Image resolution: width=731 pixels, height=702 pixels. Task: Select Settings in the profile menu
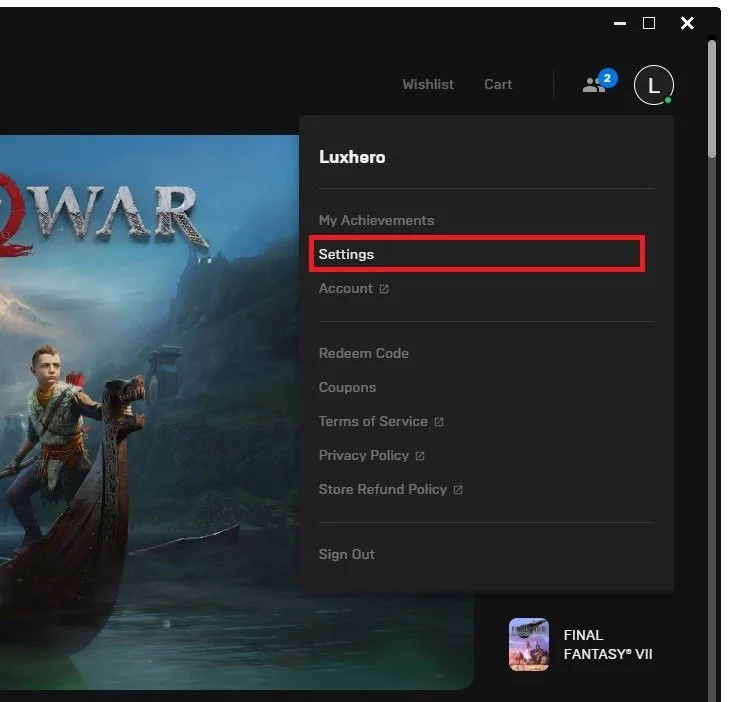click(x=477, y=254)
